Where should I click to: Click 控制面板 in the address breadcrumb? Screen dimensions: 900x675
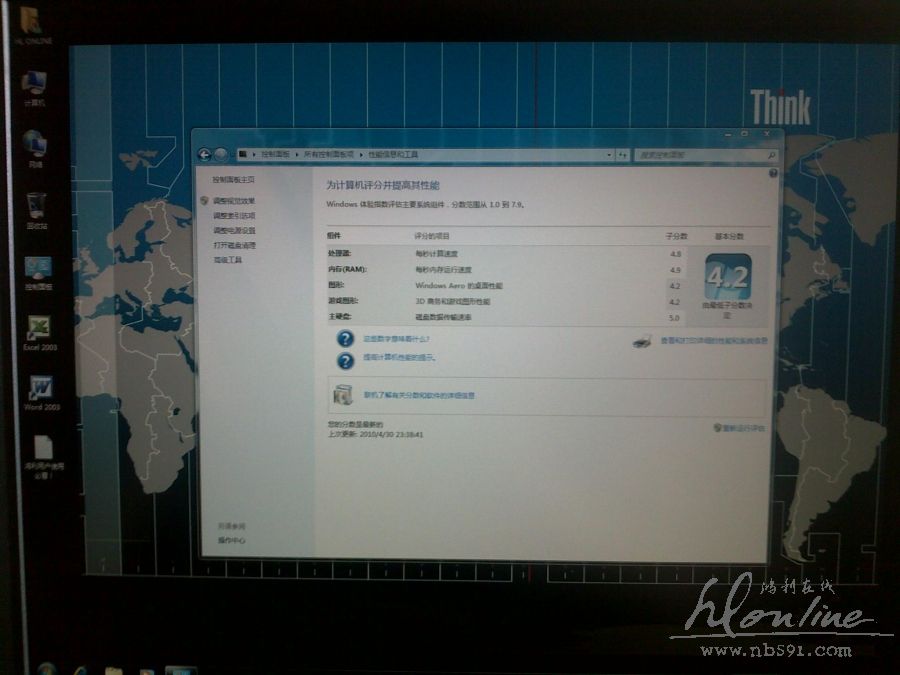(275, 155)
